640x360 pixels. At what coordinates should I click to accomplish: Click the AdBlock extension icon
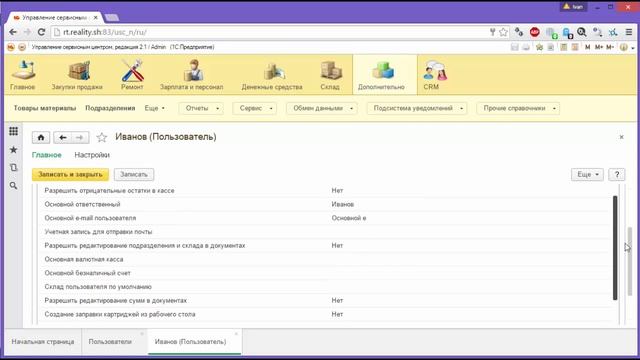(535, 32)
